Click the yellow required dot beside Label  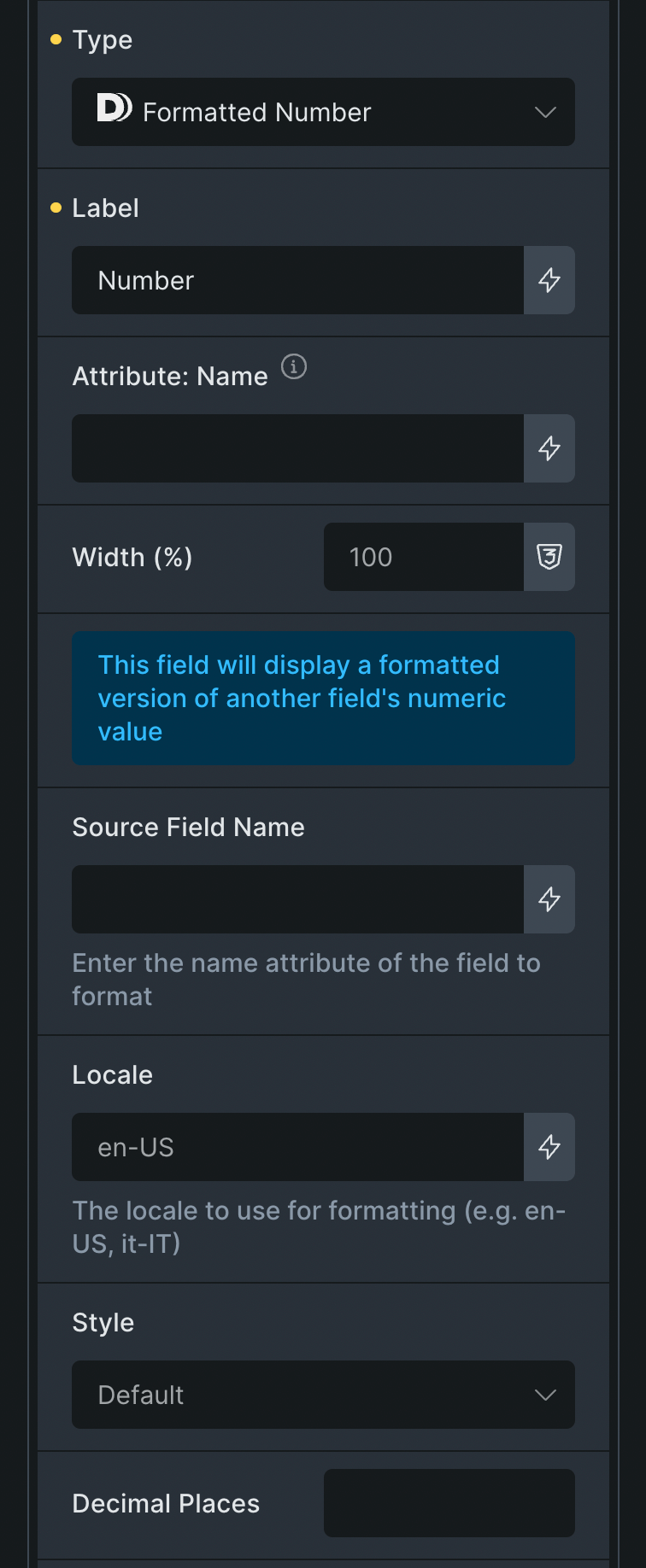[x=56, y=208]
